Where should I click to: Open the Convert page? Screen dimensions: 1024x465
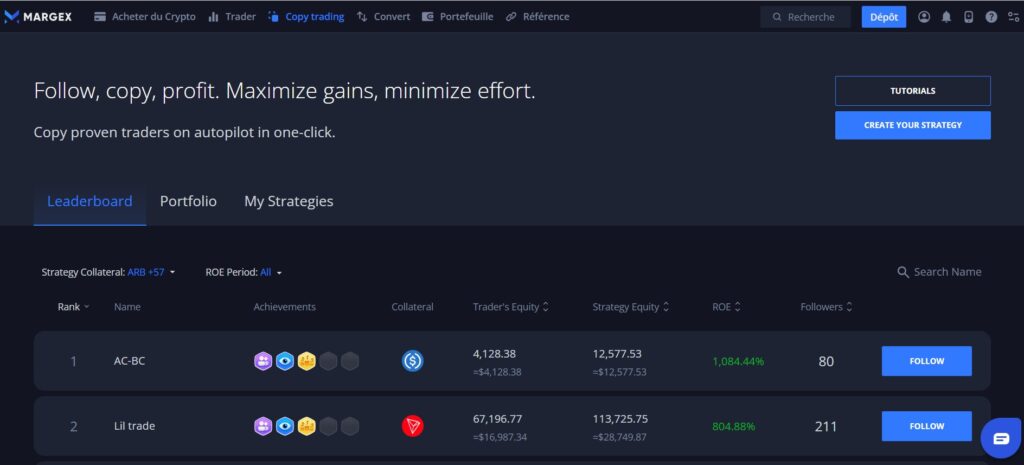point(384,17)
